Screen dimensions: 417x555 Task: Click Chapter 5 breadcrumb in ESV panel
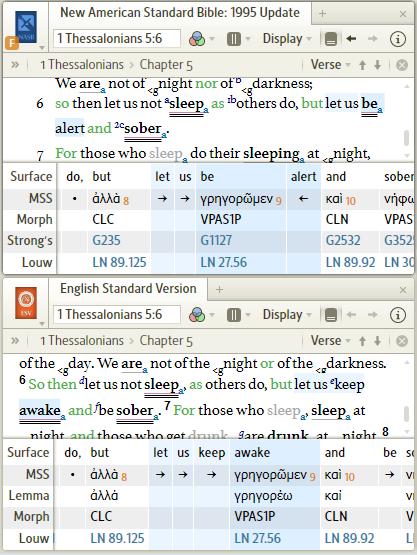point(166,341)
